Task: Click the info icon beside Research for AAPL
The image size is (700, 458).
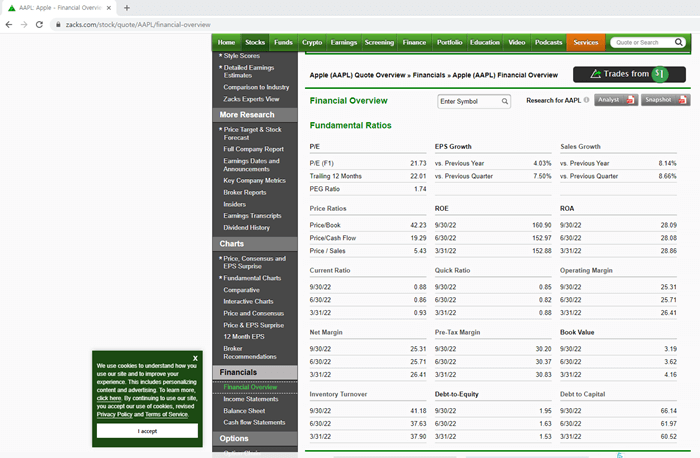Action: pos(586,100)
